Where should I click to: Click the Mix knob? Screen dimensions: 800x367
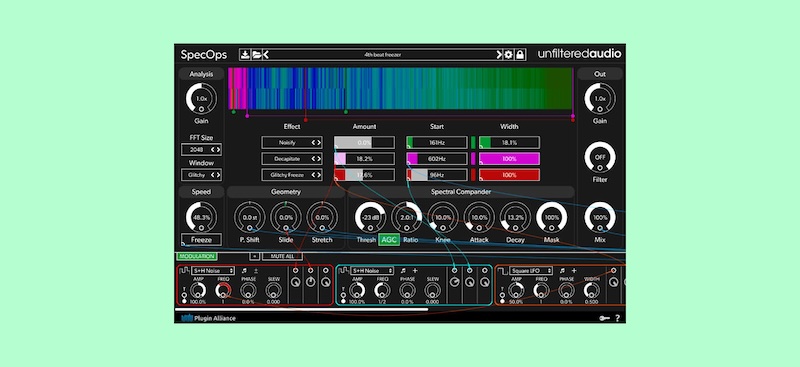click(x=599, y=217)
